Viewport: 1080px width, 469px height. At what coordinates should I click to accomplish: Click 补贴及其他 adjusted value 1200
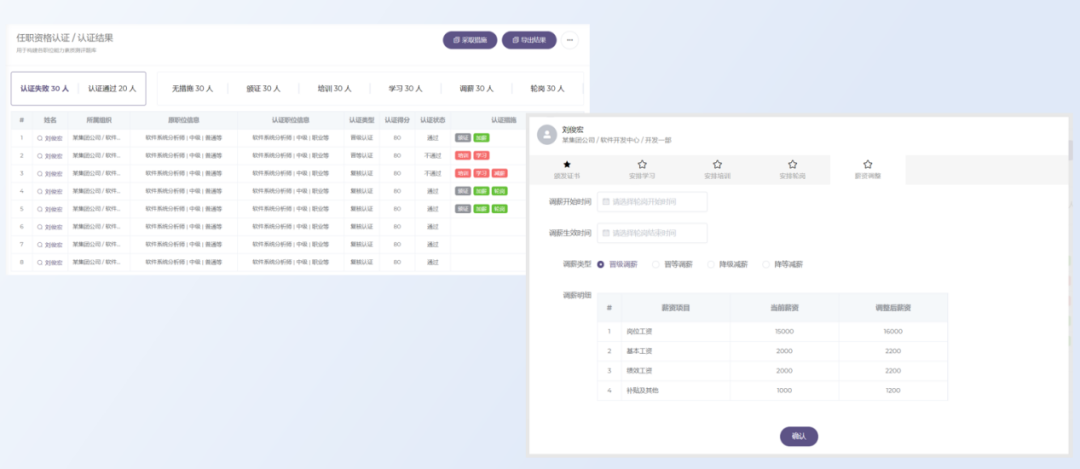893,390
